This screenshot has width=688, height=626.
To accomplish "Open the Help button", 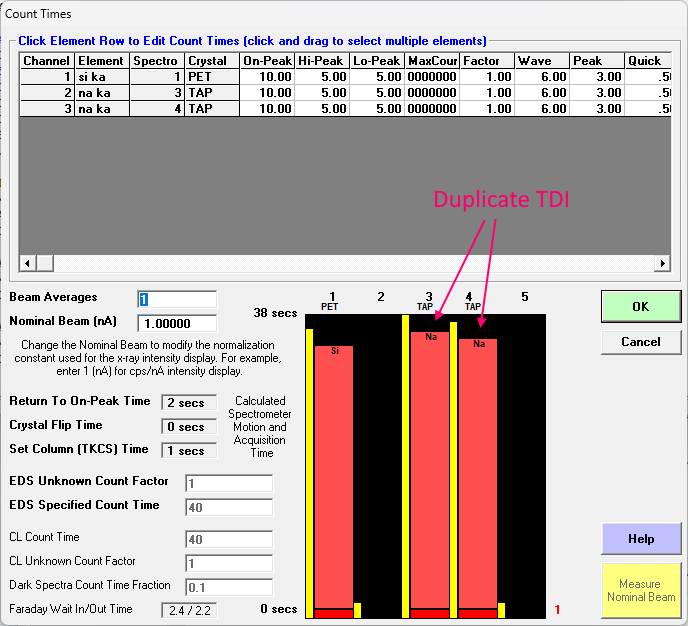I will click(x=640, y=539).
